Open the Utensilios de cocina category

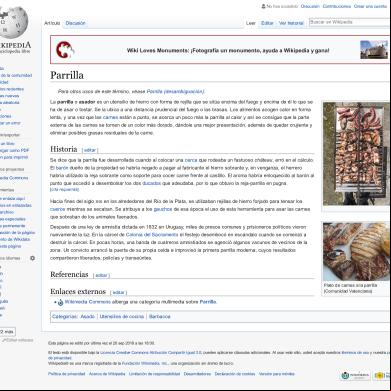122,316
